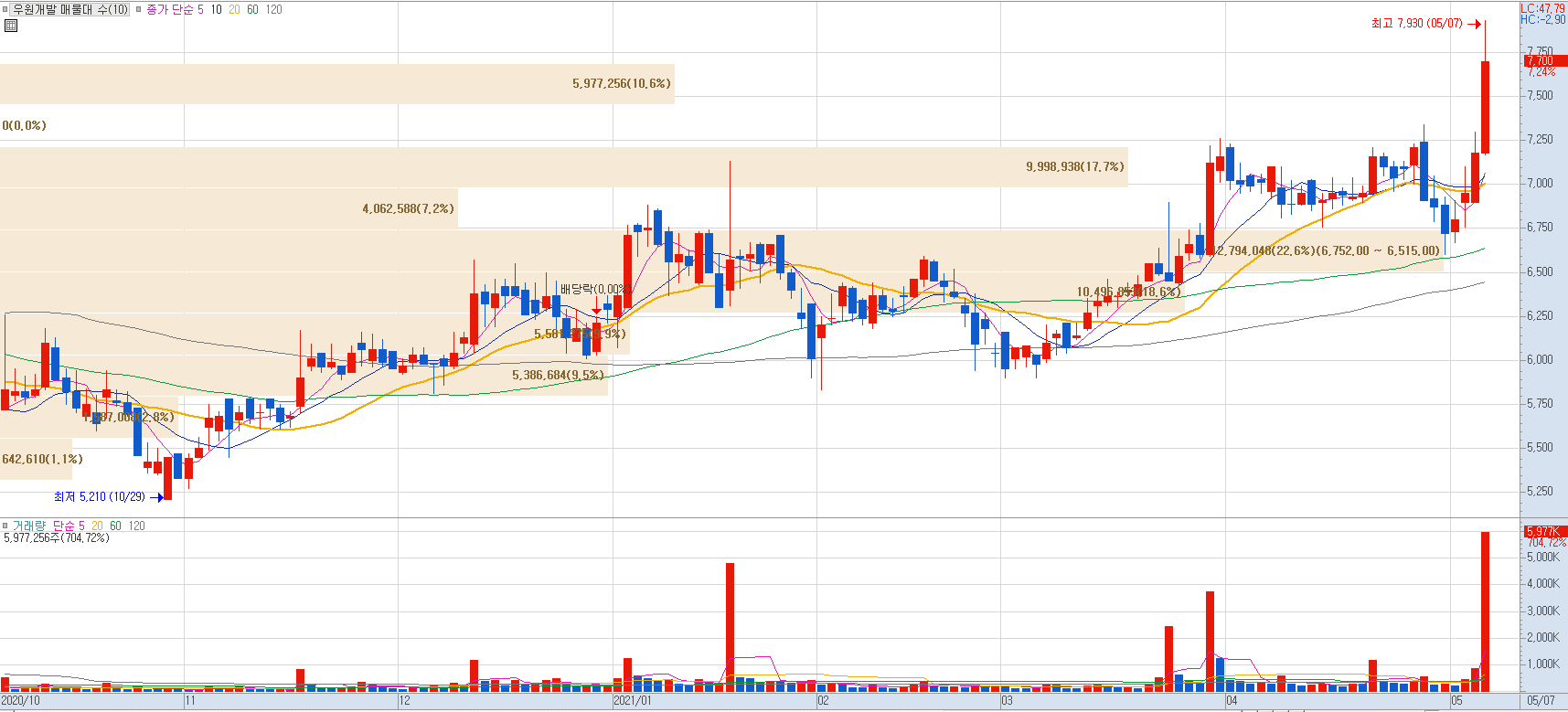Screen dimensions: 1568x712
Task: Click the 04 month date axis label
Action: 1232,701
